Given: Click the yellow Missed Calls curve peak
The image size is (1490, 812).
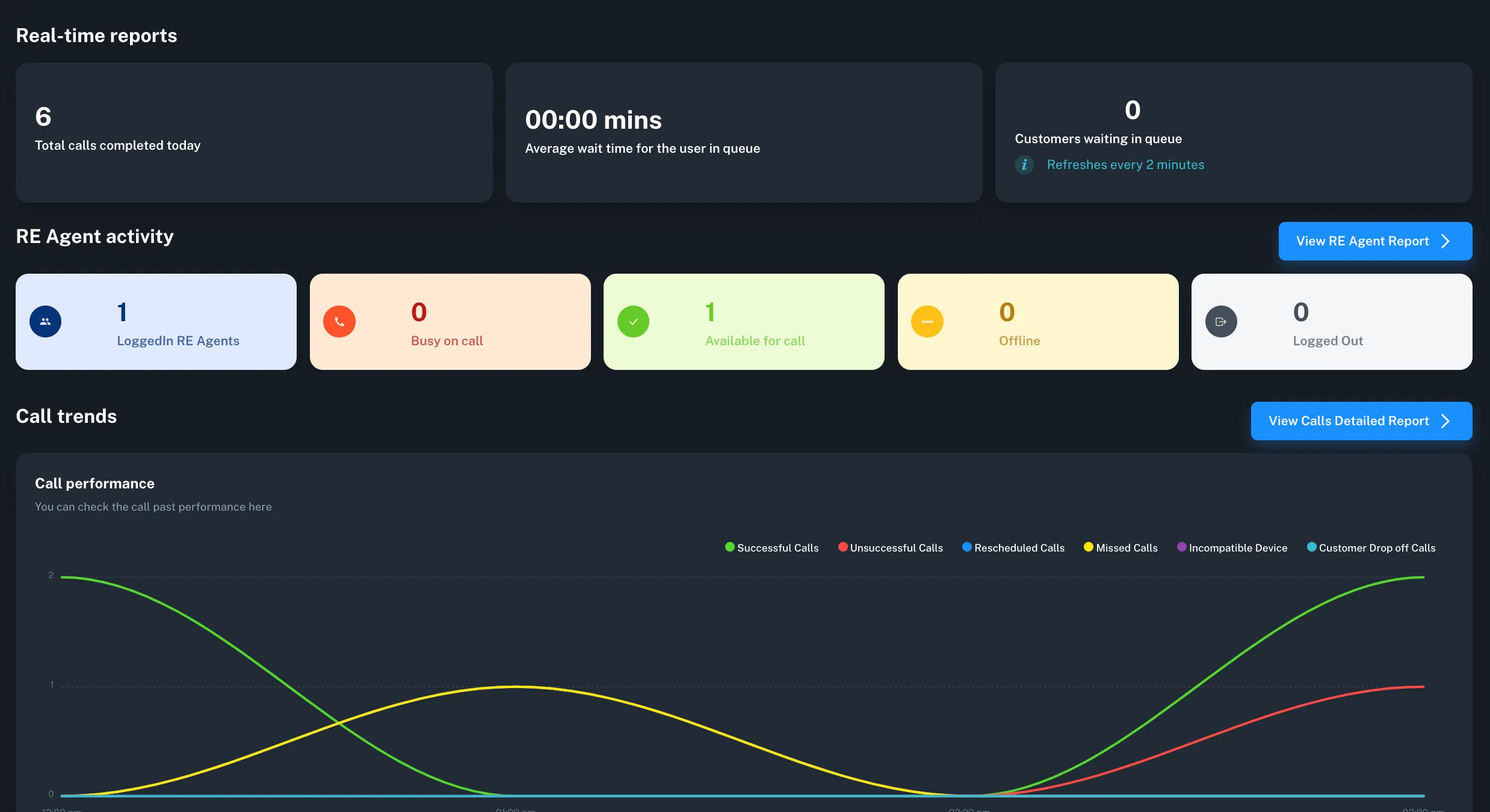Looking at the screenshot, I should [515, 686].
